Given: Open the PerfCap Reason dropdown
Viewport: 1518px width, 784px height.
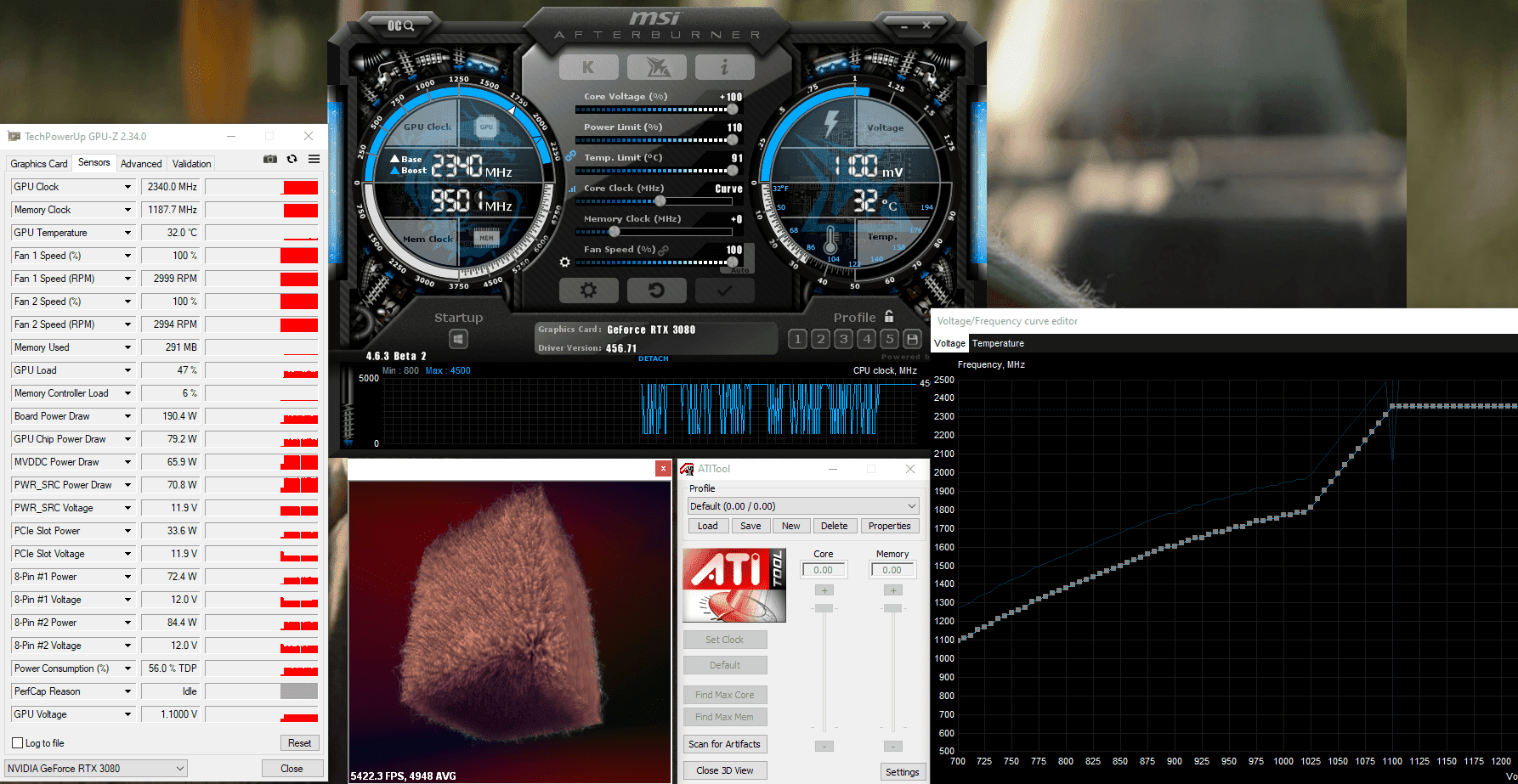Looking at the screenshot, I should 128,691.
